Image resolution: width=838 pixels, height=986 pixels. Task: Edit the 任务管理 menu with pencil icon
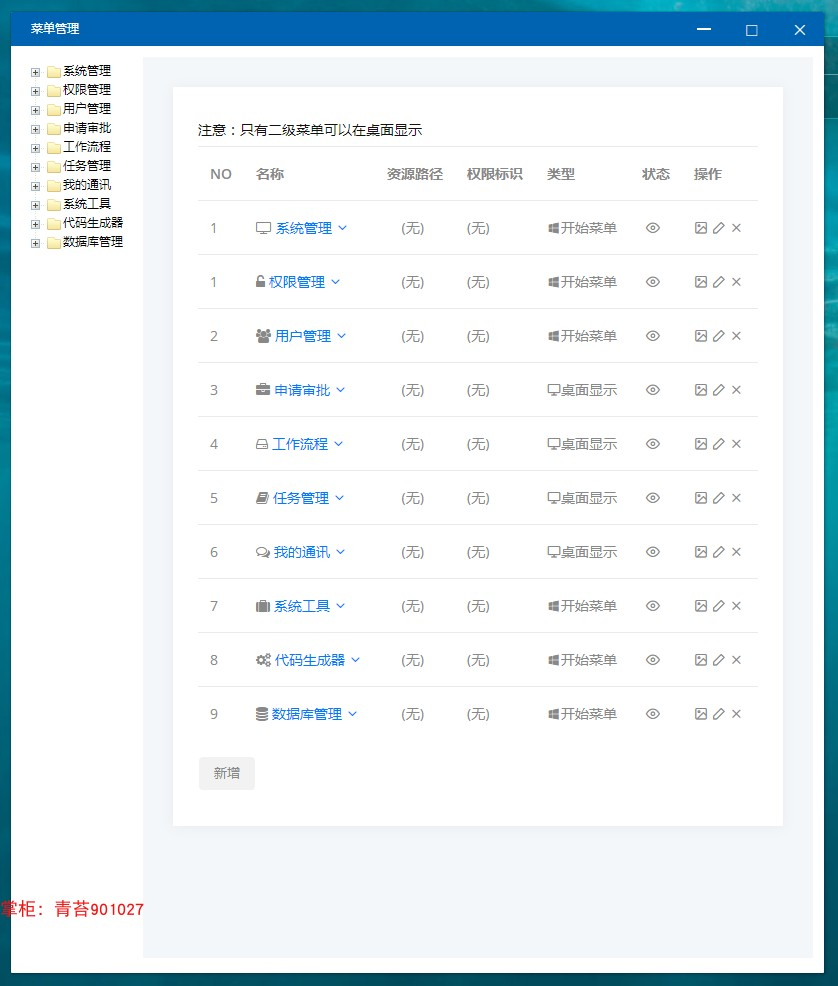coord(719,498)
